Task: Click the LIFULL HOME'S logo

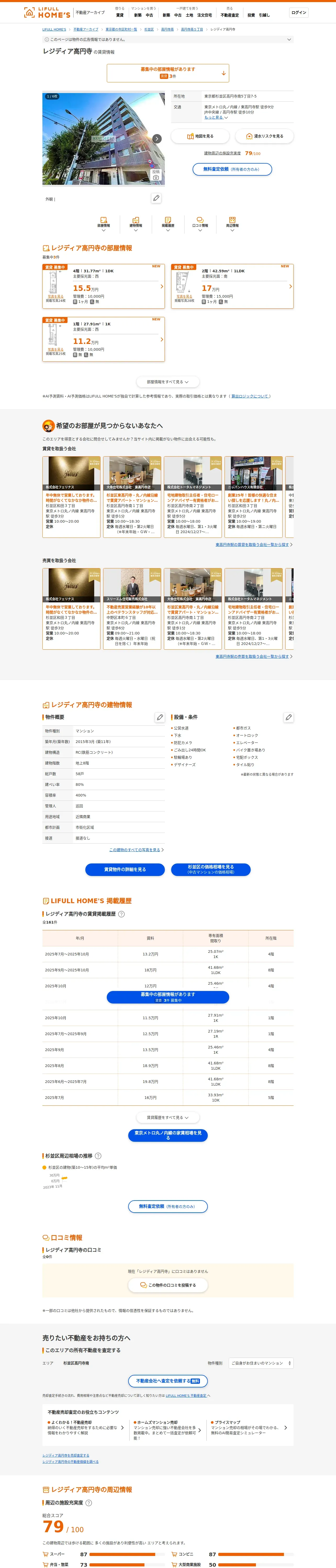Action: point(47,12)
